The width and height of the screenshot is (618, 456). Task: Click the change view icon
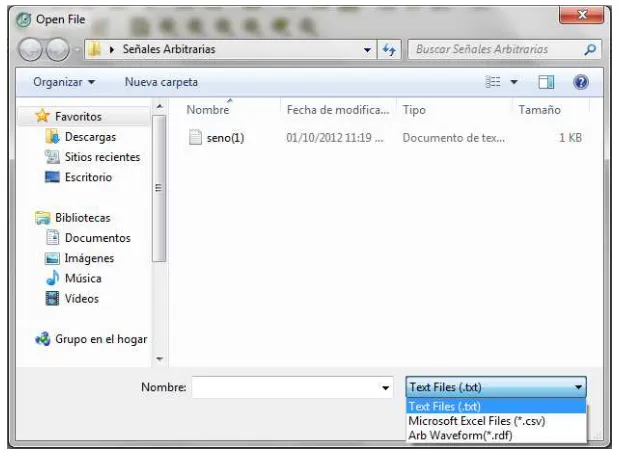pyautogui.click(x=493, y=82)
